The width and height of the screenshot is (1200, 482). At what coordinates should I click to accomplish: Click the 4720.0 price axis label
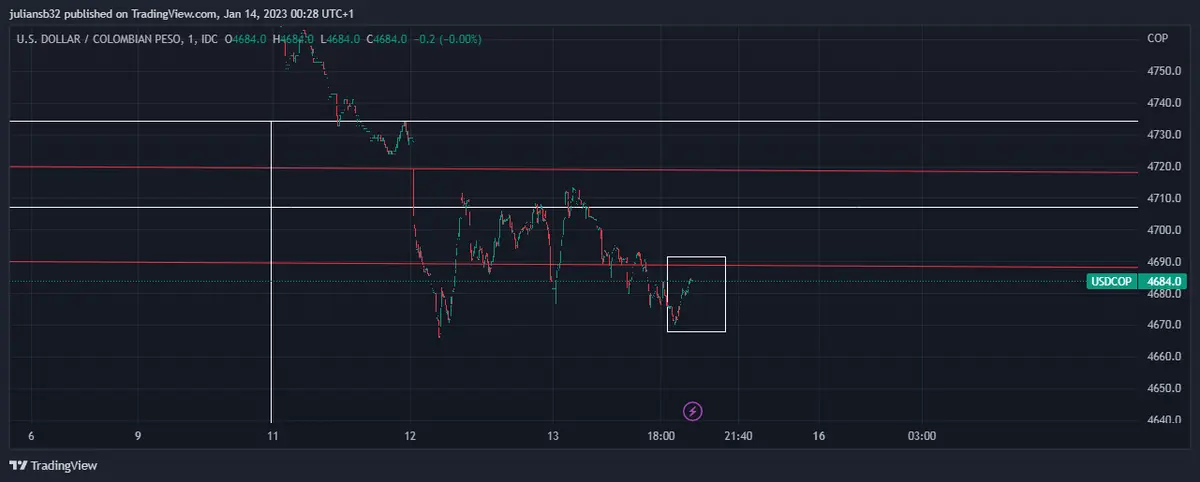tap(1164, 166)
